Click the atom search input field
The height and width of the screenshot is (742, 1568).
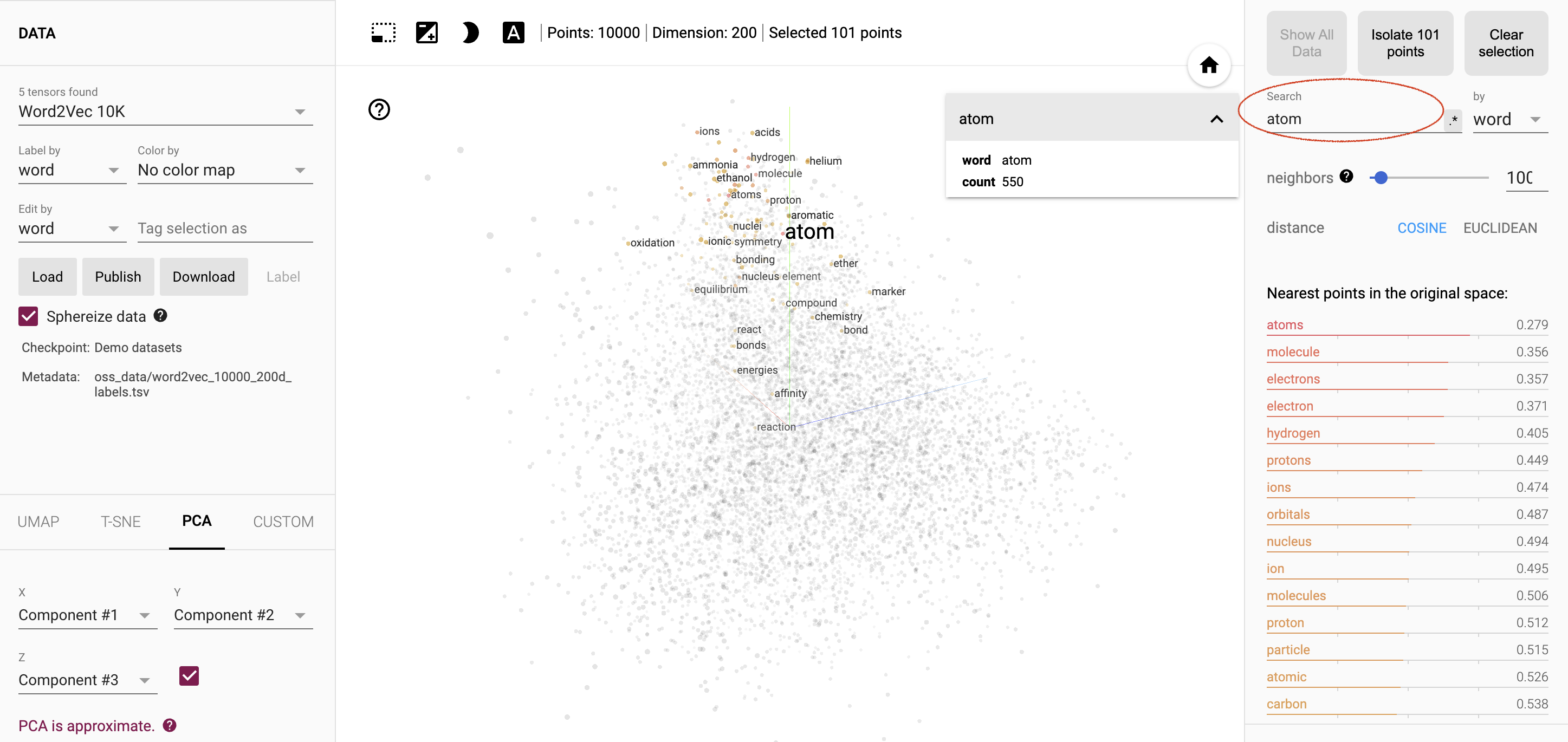tap(1350, 119)
